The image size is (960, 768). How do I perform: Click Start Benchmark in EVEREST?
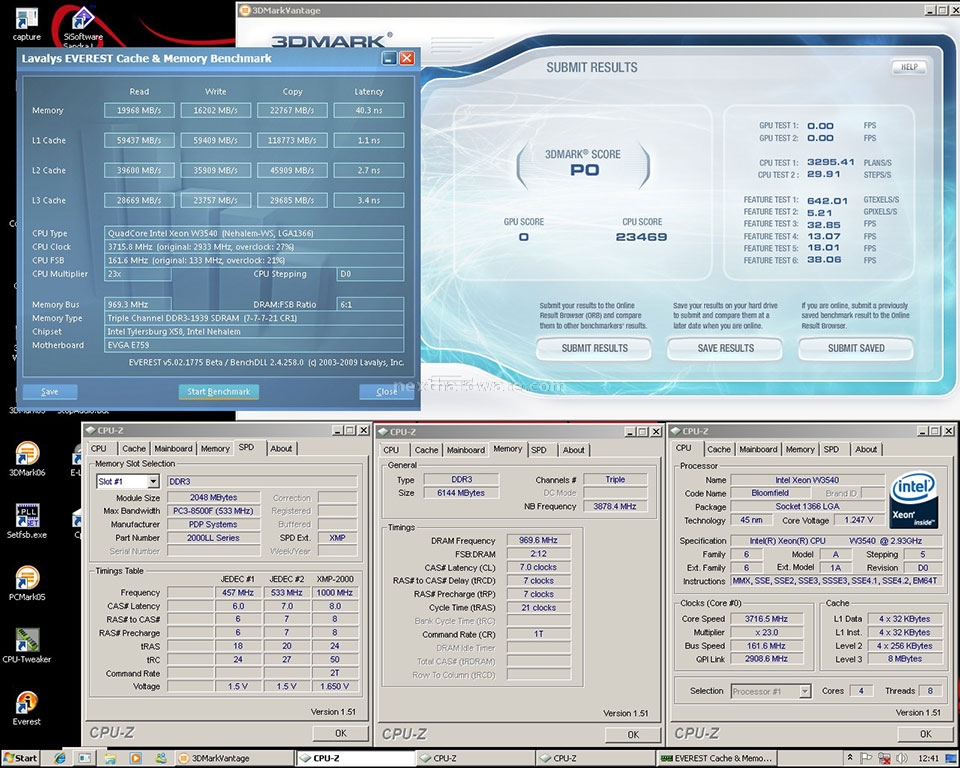[219, 392]
